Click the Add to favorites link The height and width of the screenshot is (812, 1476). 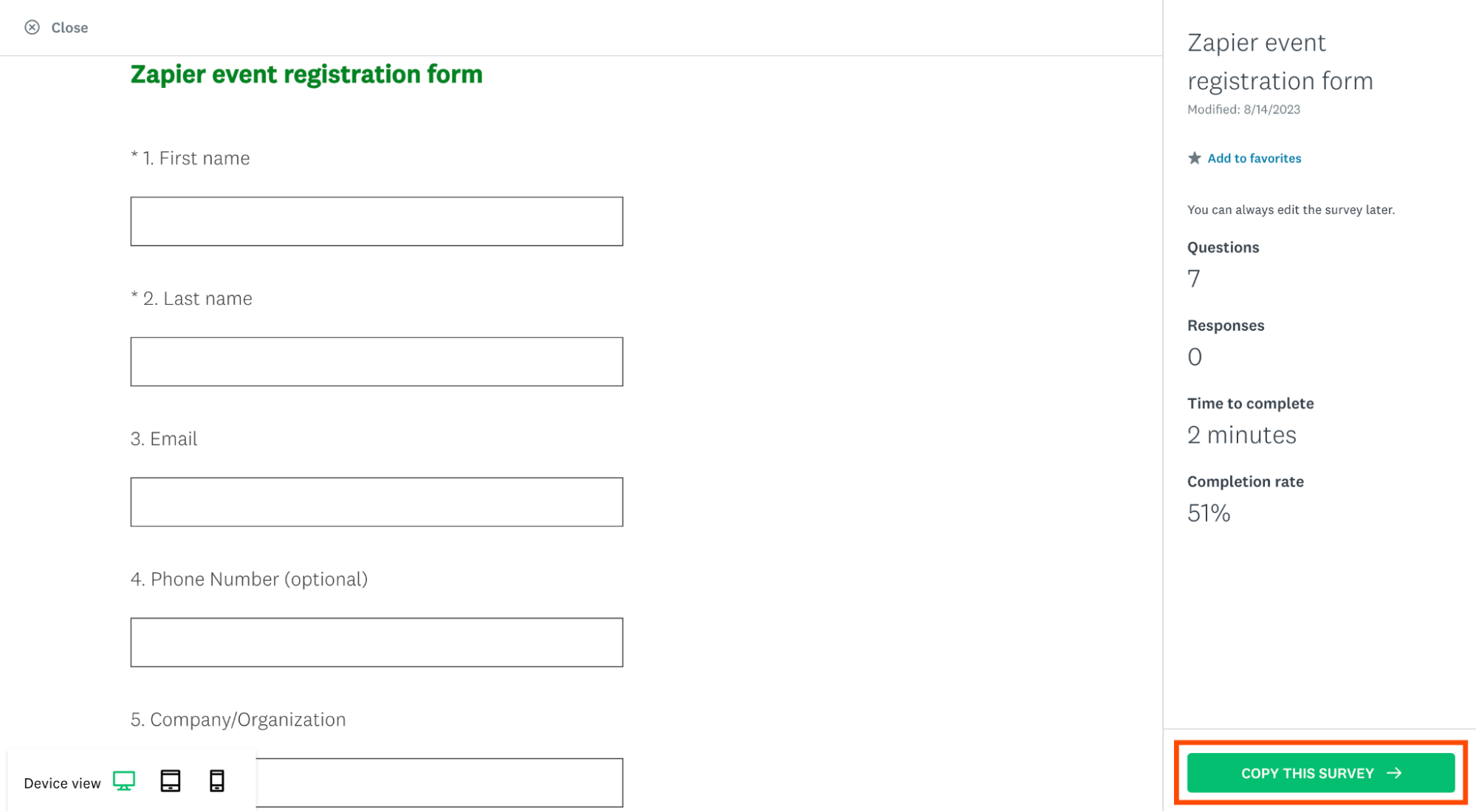tap(1253, 158)
